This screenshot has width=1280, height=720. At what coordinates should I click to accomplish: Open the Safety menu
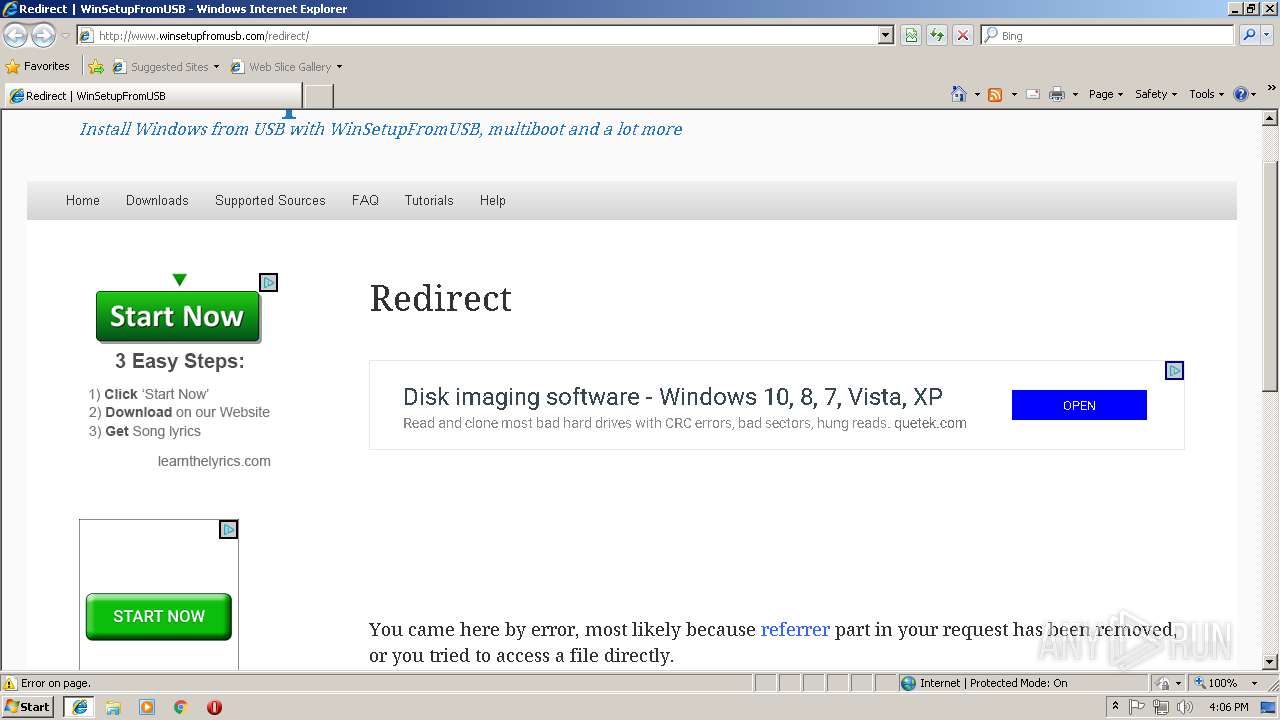pyautogui.click(x=1155, y=94)
